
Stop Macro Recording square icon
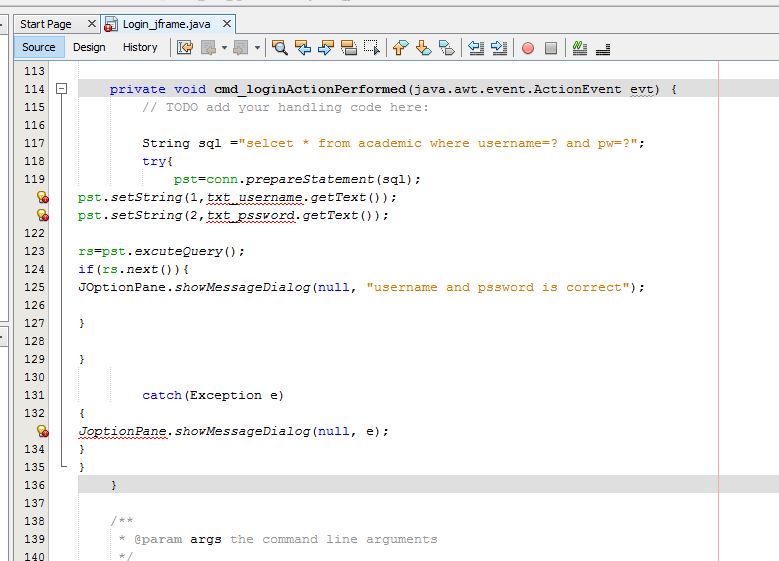point(551,48)
